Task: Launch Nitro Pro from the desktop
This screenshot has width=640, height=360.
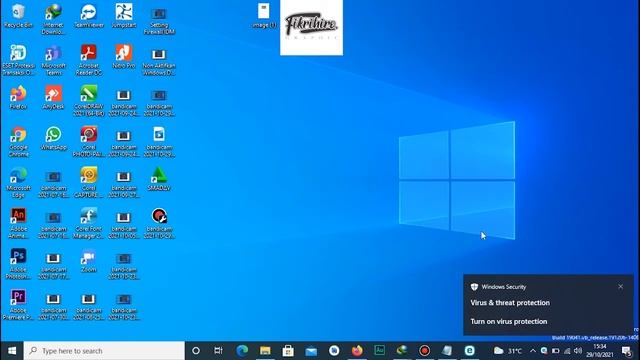Action: pos(124,57)
